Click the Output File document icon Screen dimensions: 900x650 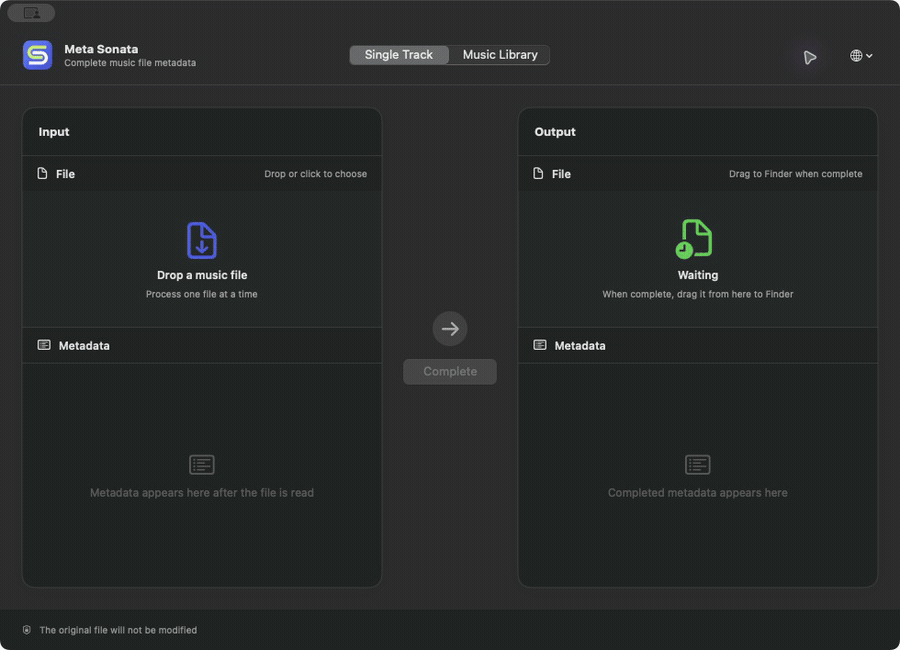click(538, 173)
